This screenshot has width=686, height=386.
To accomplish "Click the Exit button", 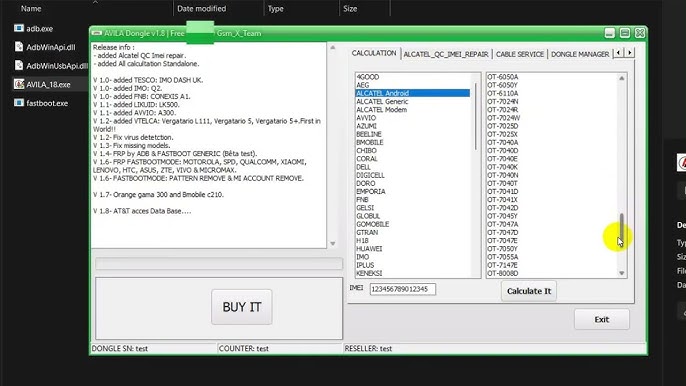I will [x=602, y=319].
